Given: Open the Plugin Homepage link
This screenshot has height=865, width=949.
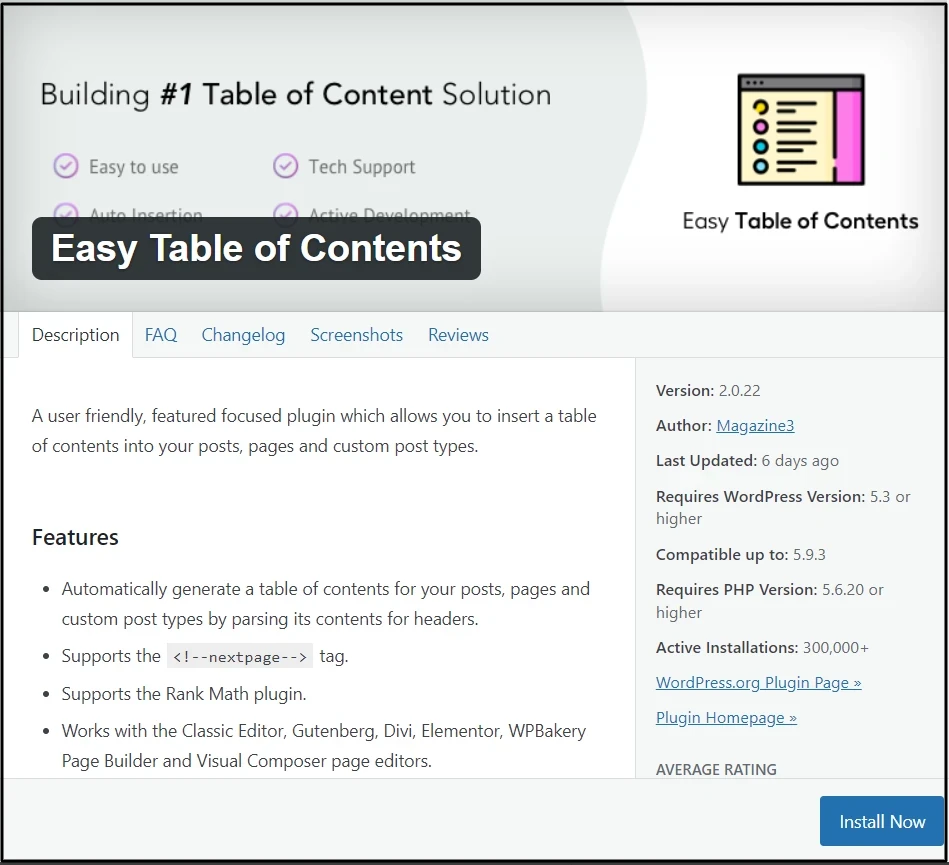Looking at the screenshot, I should [726, 718].
